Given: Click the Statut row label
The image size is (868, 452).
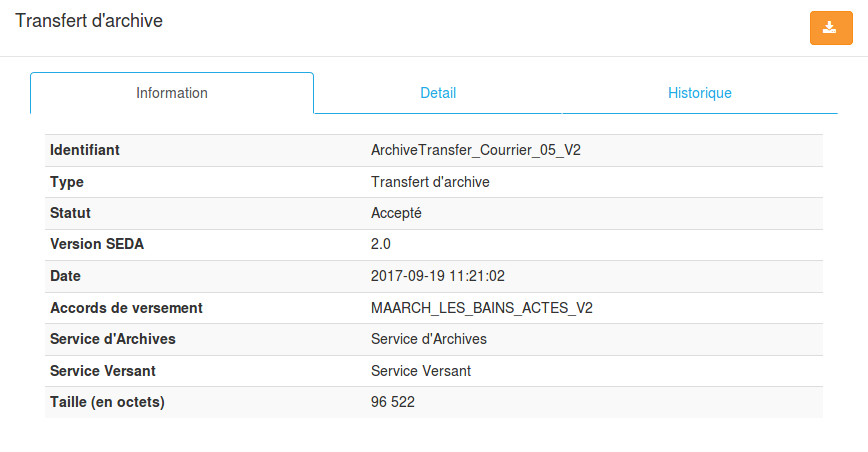Looking at the screenshot, I should [x=70, y=213].
